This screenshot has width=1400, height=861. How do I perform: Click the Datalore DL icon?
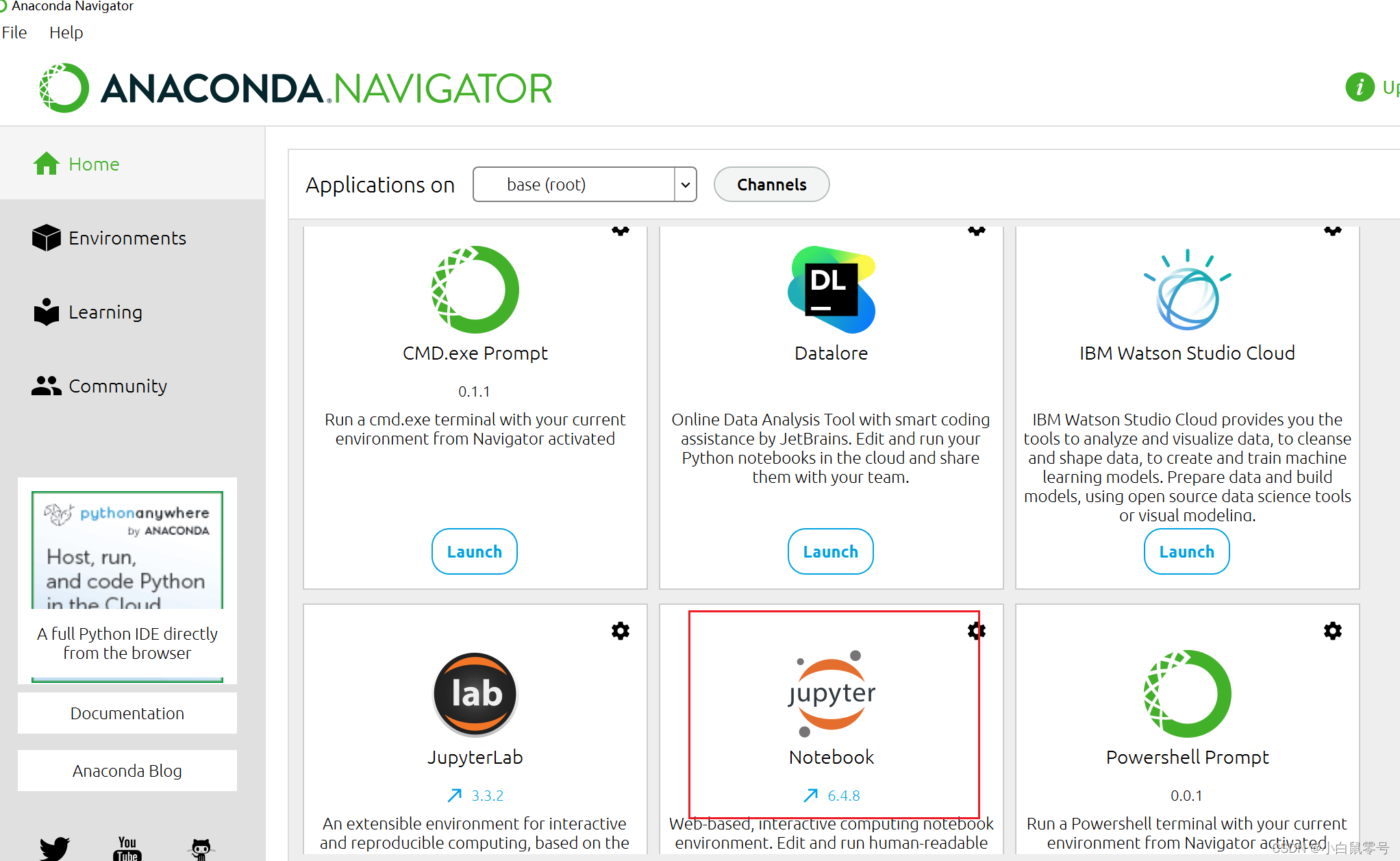(830, 290)
